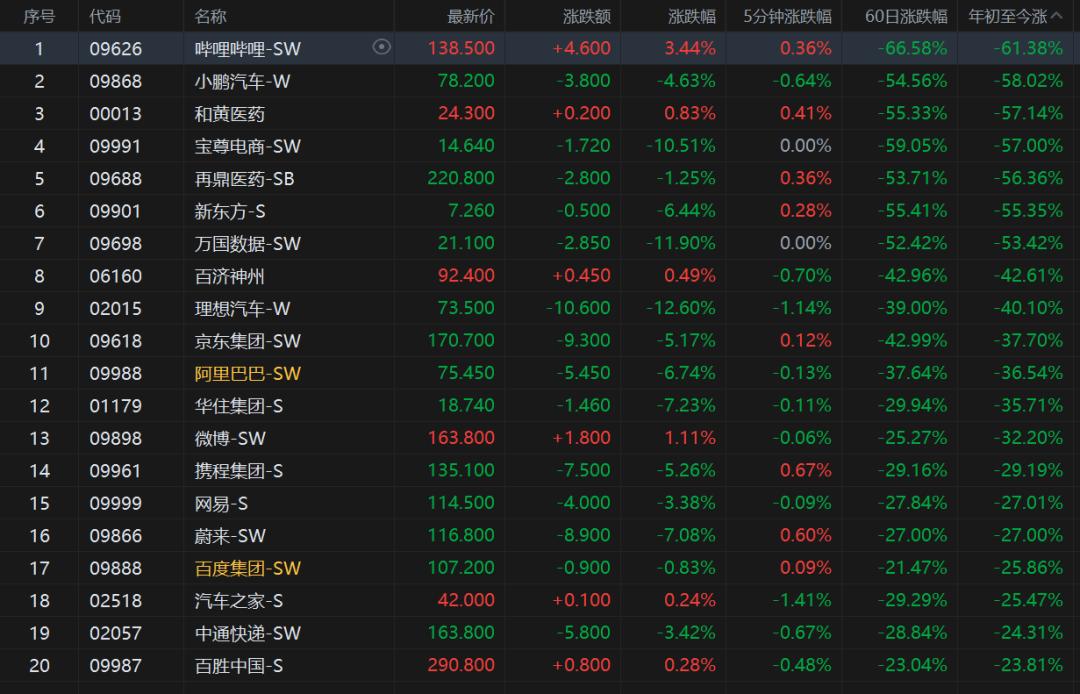Open 宝尊电商-SW stock entry
The width and height of the screenshot is (1080, 694).
coord(248,146)
